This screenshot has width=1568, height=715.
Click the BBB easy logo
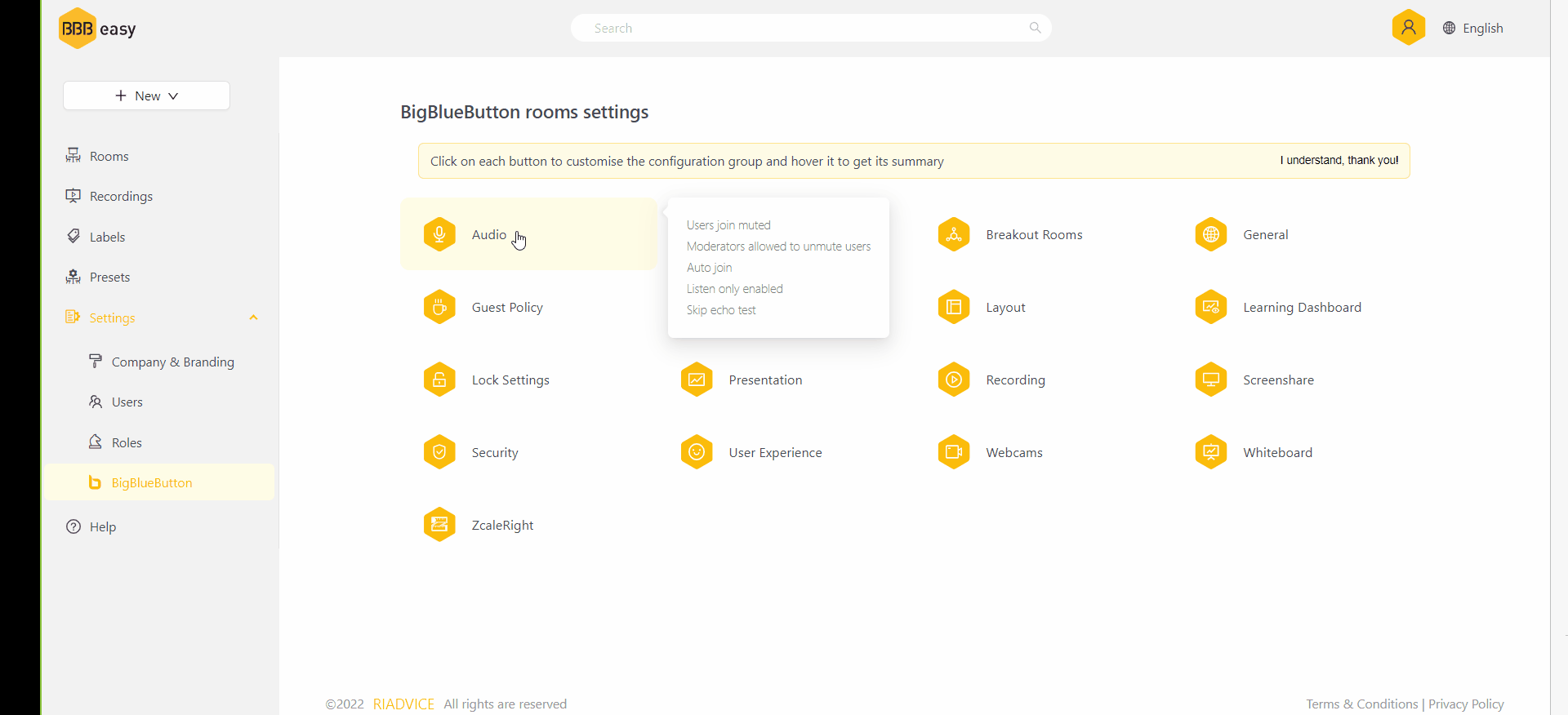(97, 29)
